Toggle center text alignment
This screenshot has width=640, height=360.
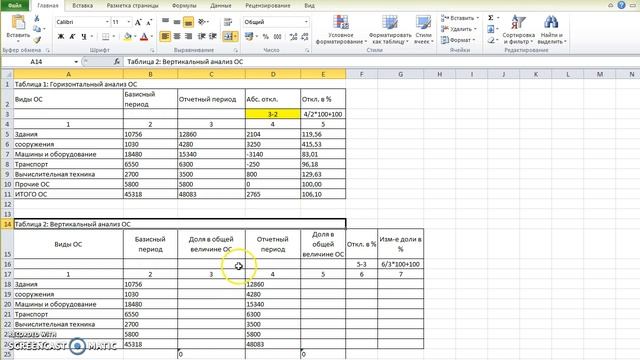[x=177, y=37]
